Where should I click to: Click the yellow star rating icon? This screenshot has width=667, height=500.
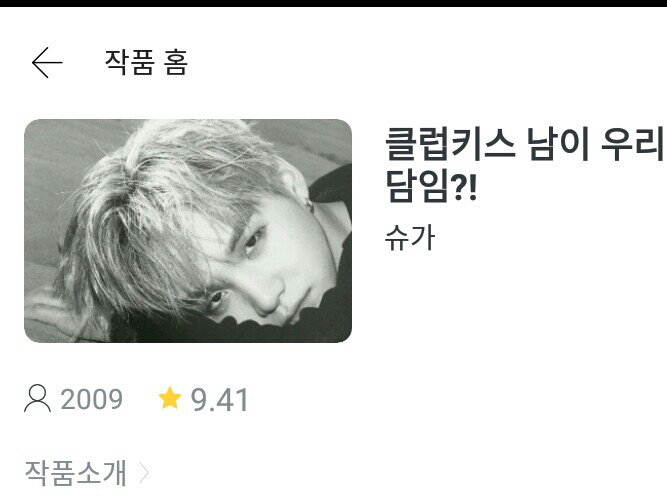[170, 398]
